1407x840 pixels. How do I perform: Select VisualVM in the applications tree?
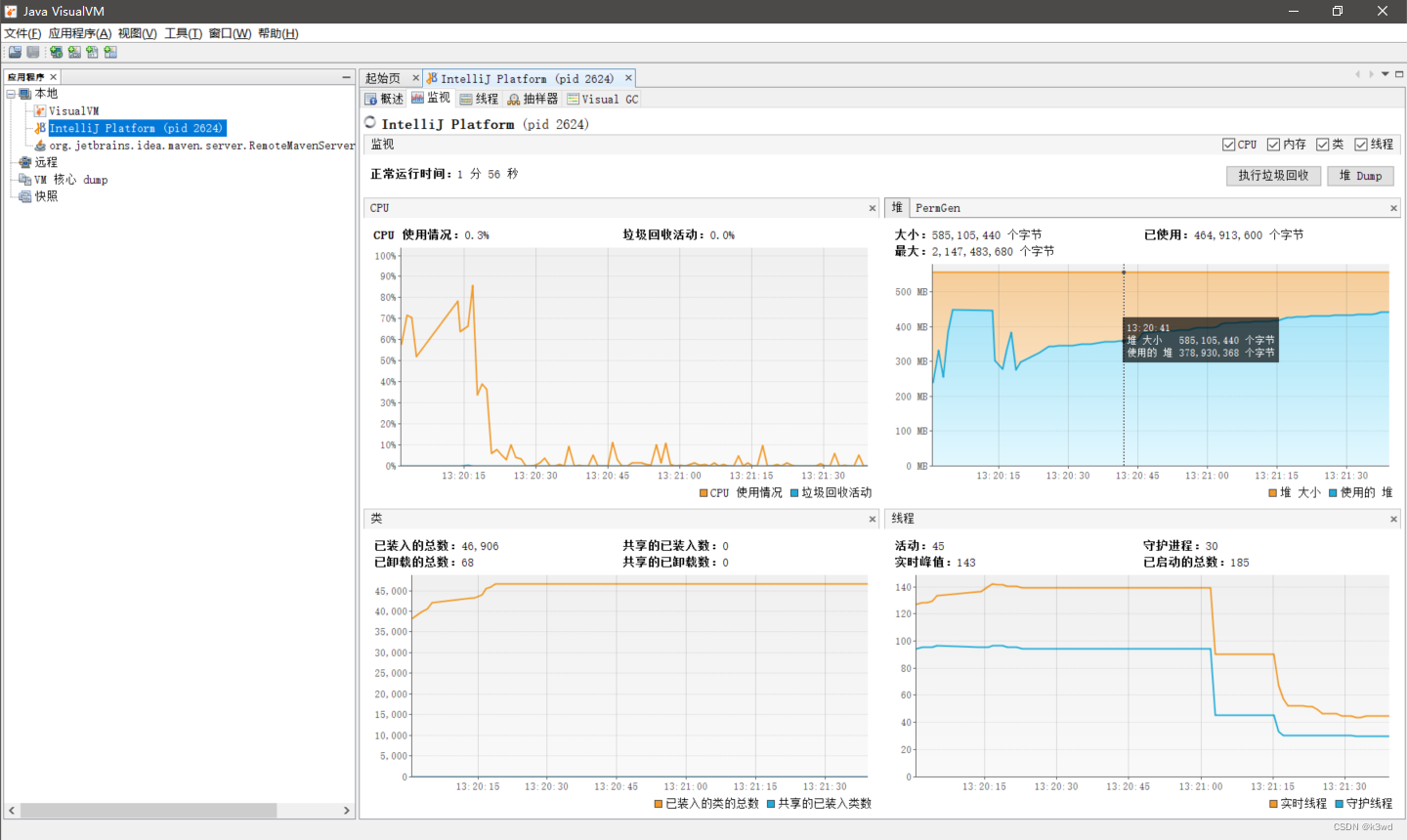pyautogui.click(x=74, y=111)
